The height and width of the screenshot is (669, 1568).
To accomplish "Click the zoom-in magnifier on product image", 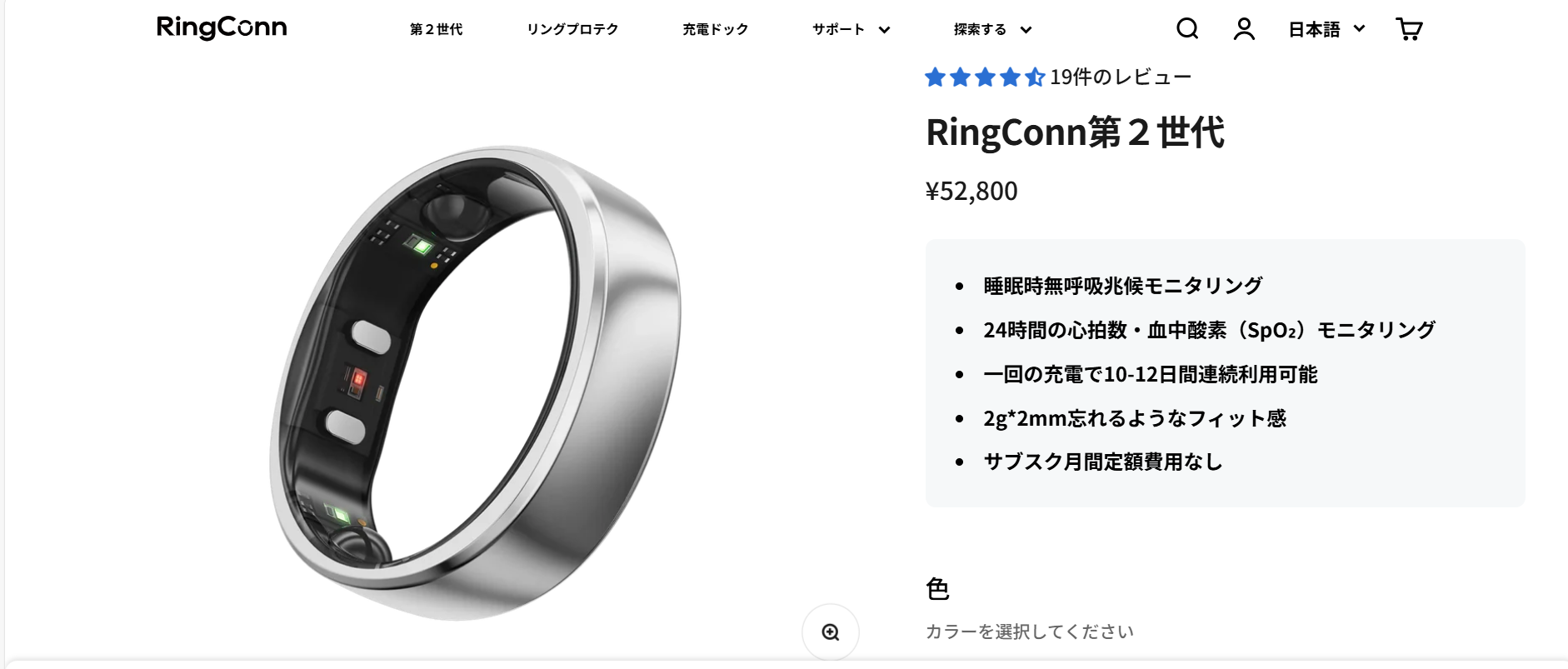I will 831,632.
